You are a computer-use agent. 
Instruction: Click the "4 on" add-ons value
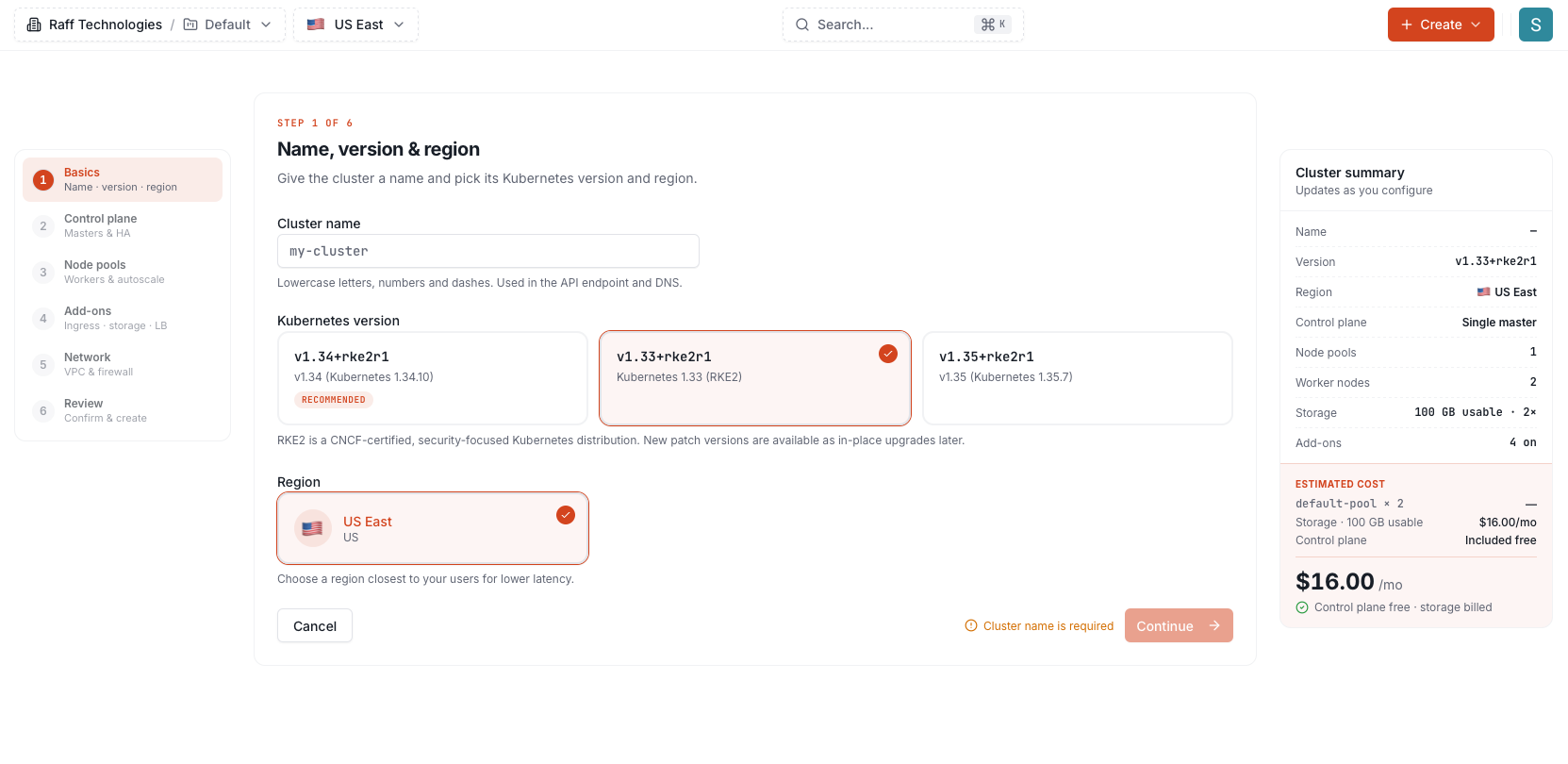tap(1523, 442)
